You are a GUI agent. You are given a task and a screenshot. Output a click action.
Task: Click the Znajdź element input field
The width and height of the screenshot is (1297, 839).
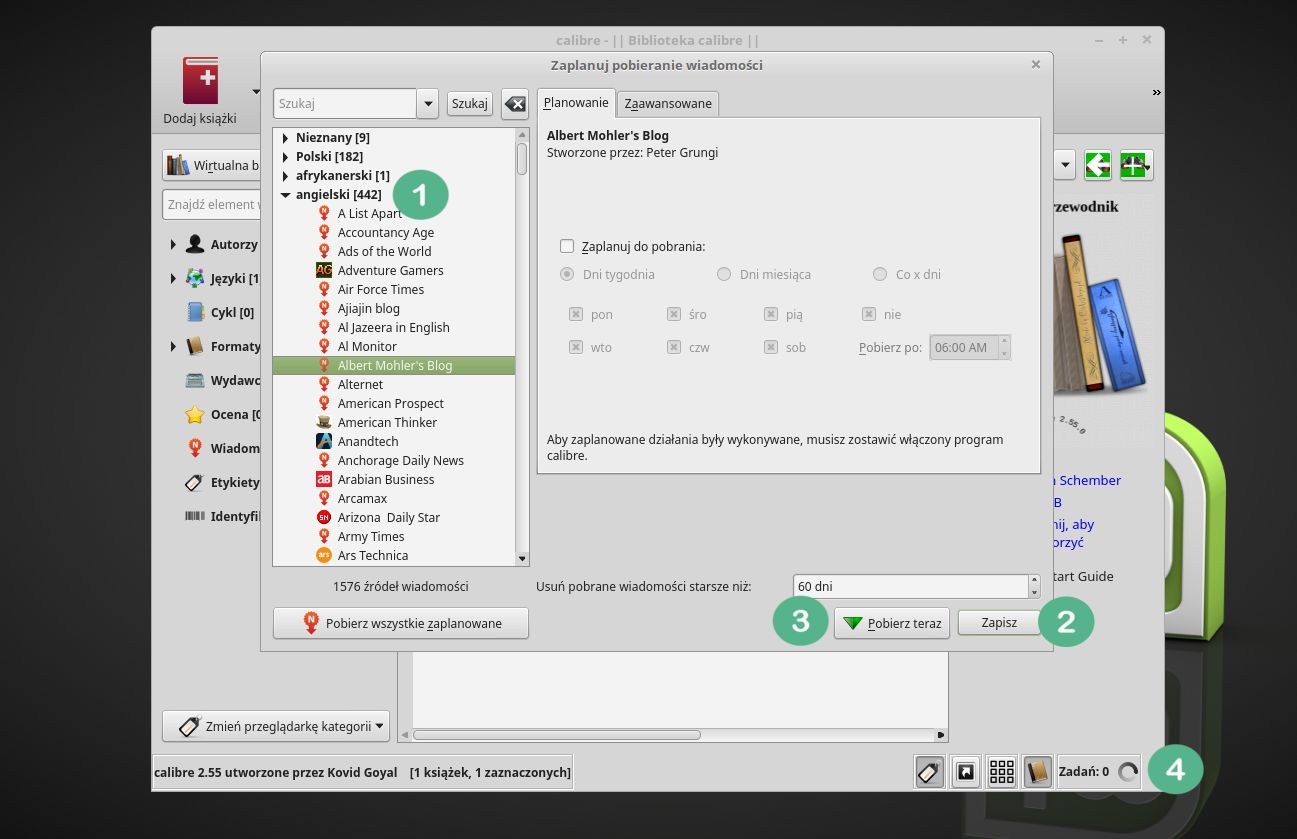(x=212, y=204)
